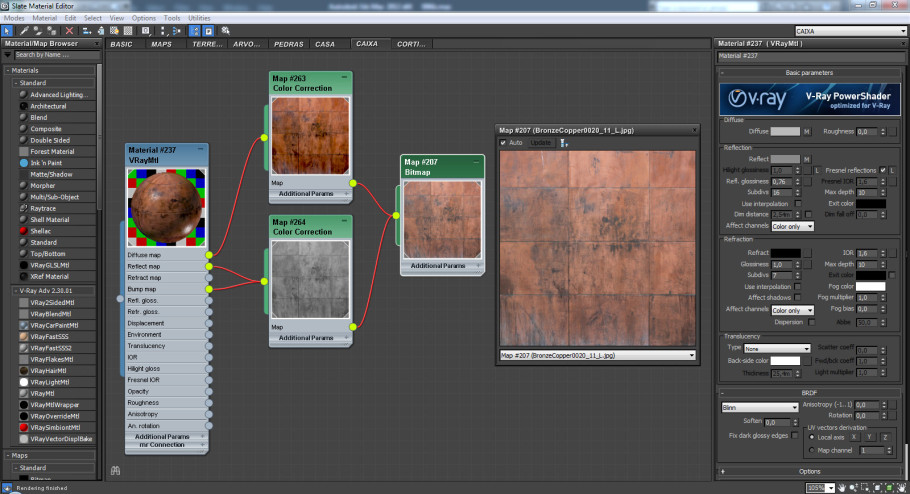The height and width of the screenshot is (494, 910).
Task: Enable Fix dark glossy edges checkbox
Action: pyautogui.click(x=795, y=435)
